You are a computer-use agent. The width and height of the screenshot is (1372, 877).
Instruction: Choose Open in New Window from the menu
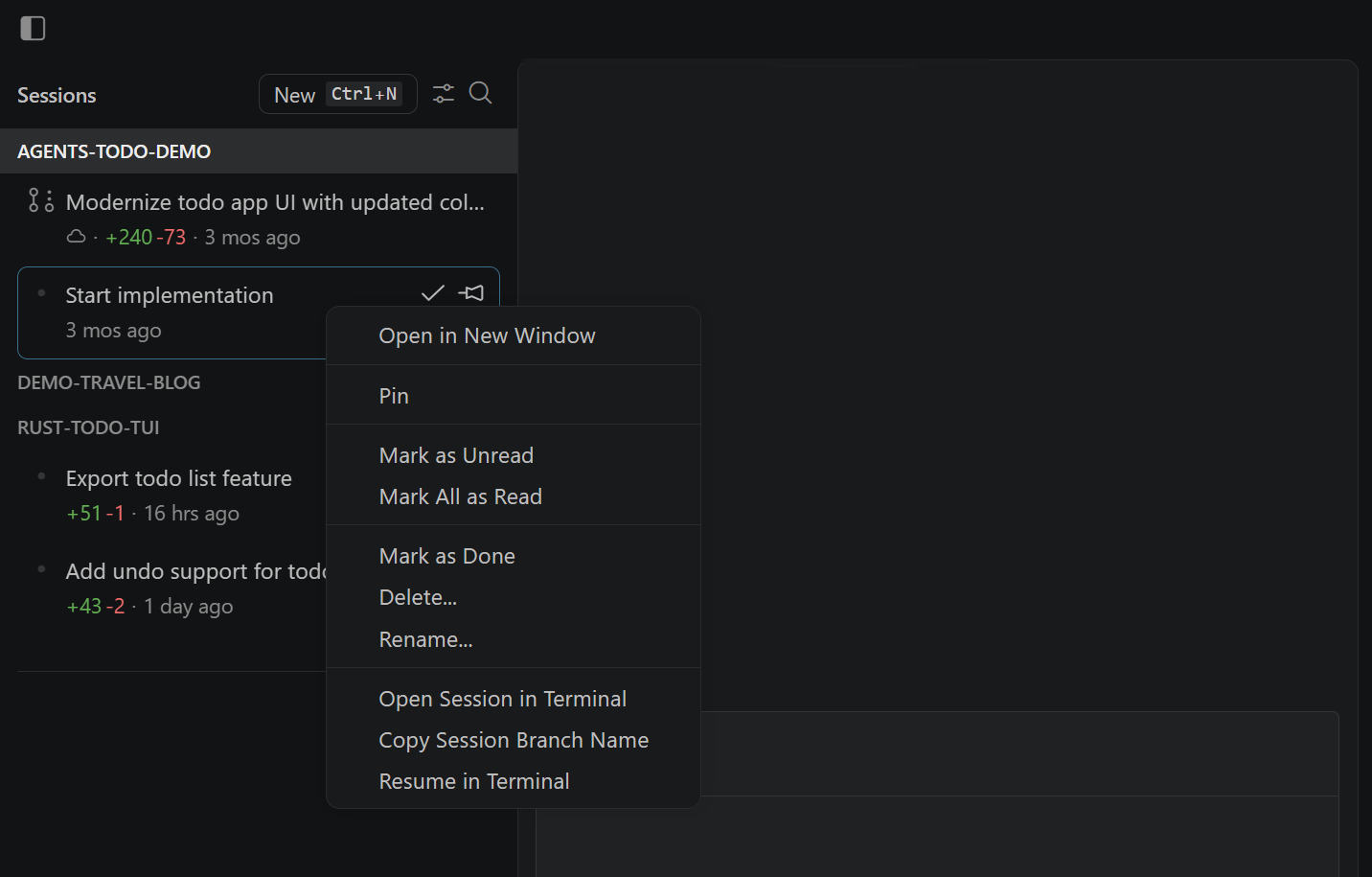487,335
